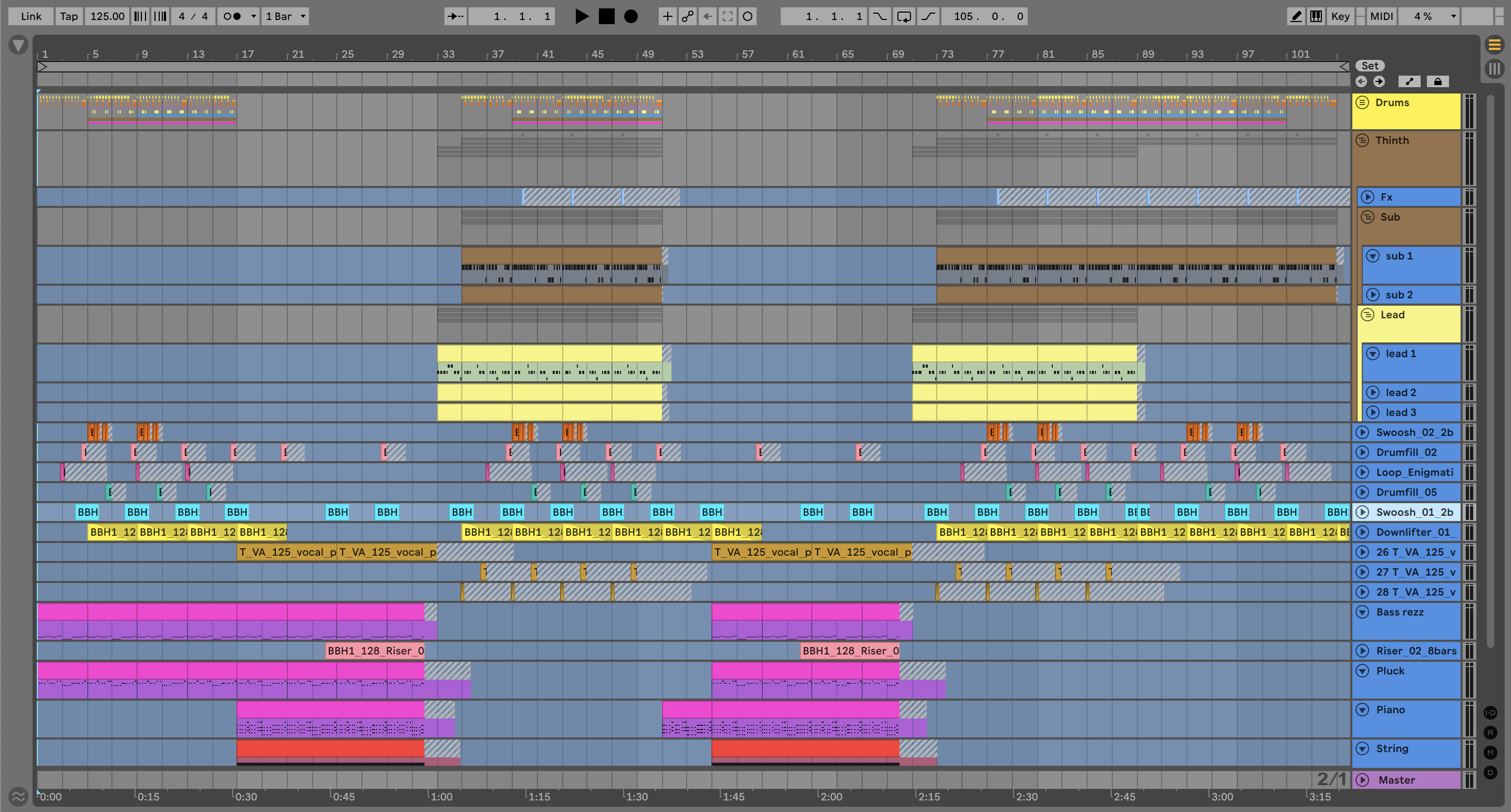Click the tempo field showing 125.00
Viewport: 1511px width, 812px height.
(107, 16)
